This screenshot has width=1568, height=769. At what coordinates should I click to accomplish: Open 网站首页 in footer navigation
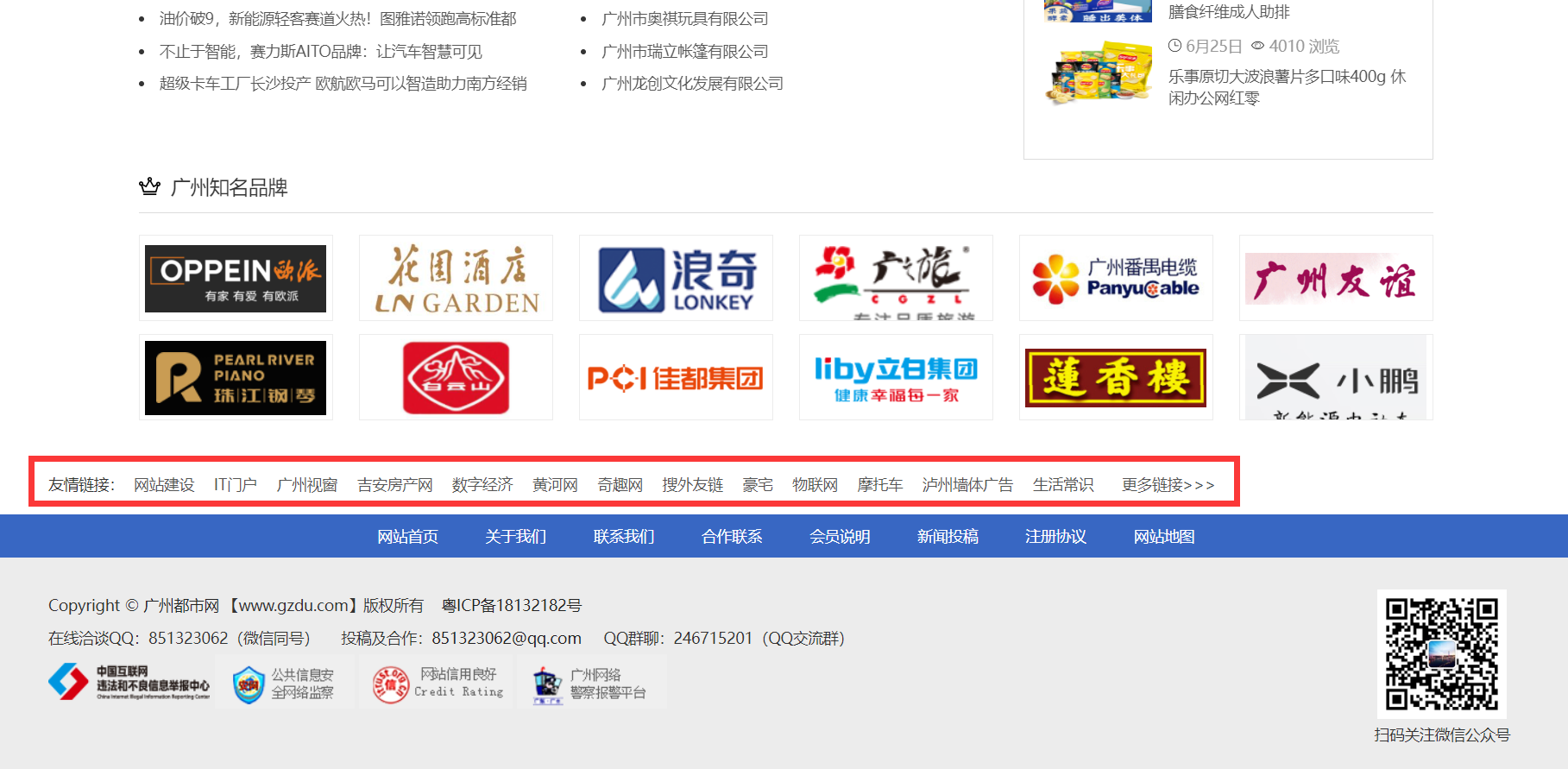(407, 537)
